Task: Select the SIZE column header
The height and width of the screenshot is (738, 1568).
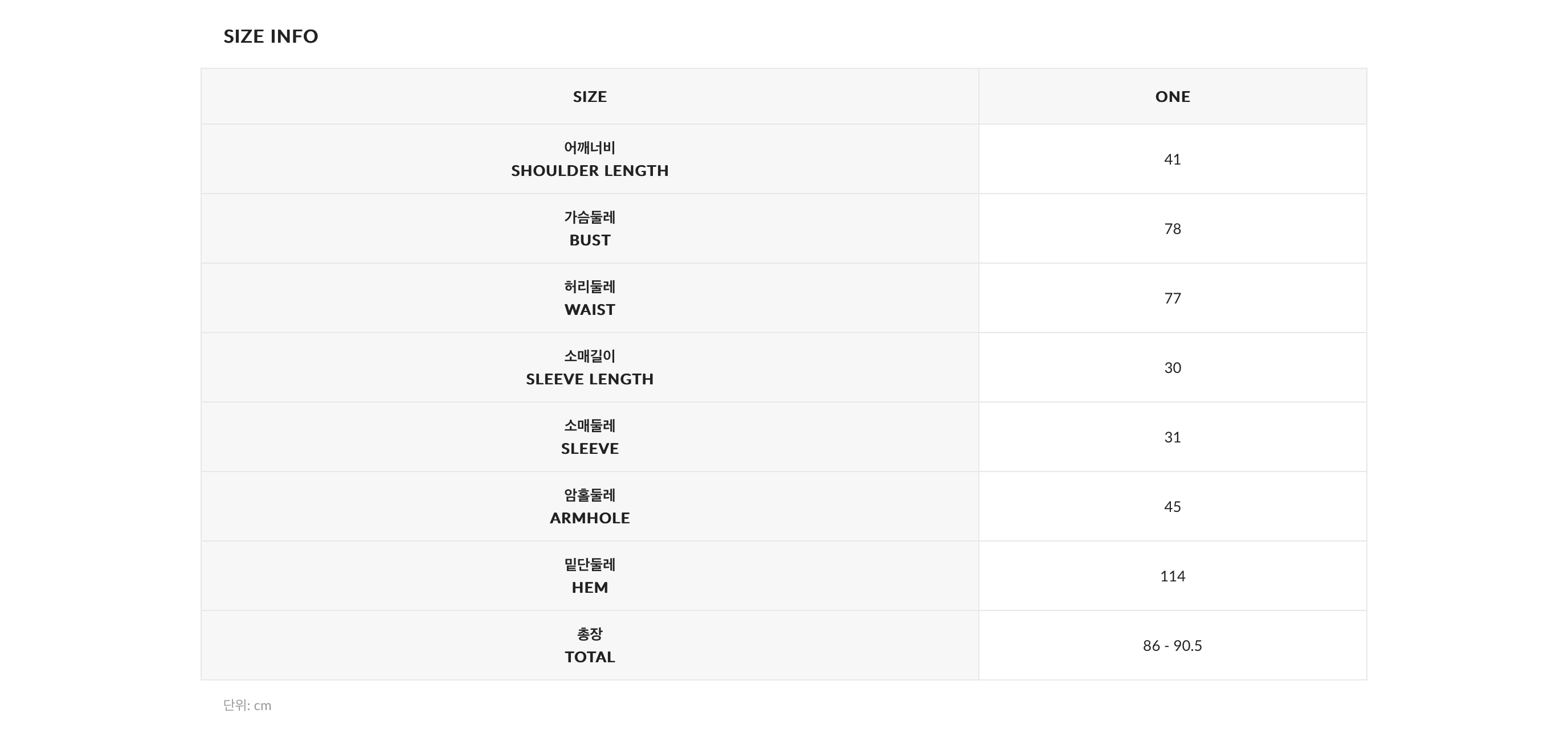Action: point(589,97)
